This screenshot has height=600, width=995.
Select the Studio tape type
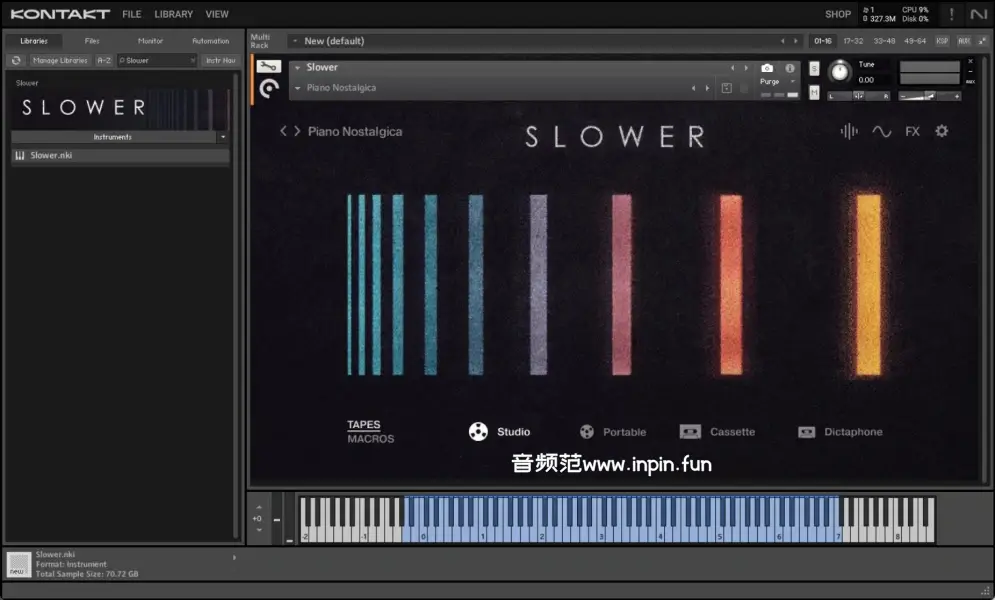tap(499, 432)
